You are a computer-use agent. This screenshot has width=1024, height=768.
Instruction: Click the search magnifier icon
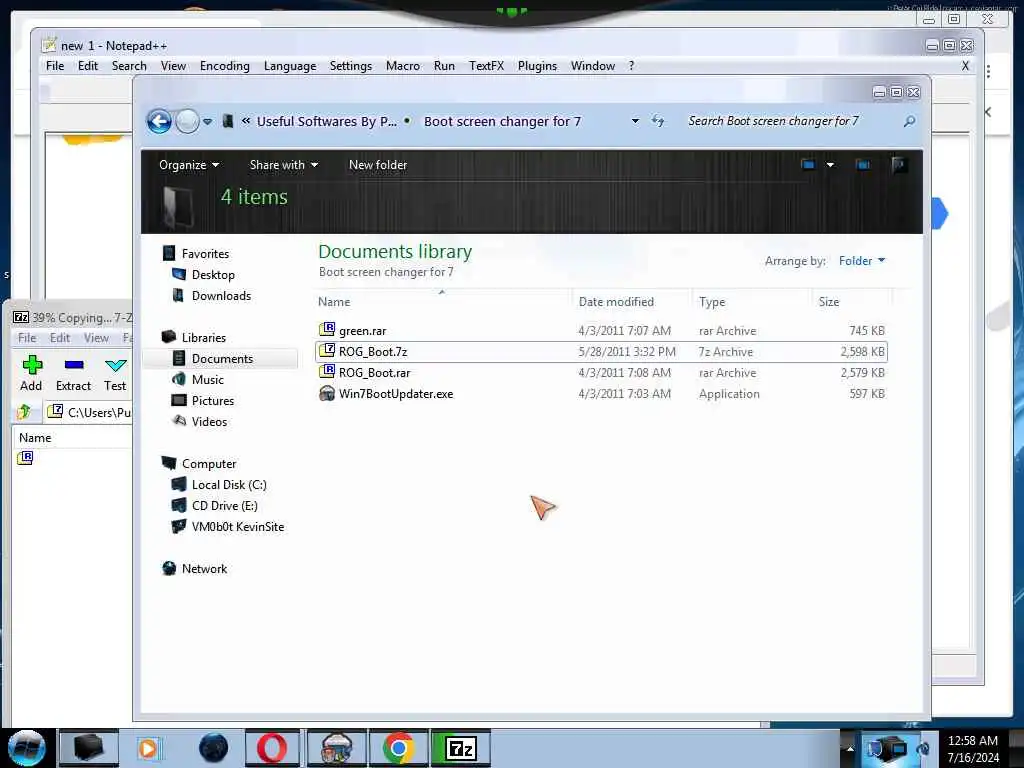pos(909,121)
